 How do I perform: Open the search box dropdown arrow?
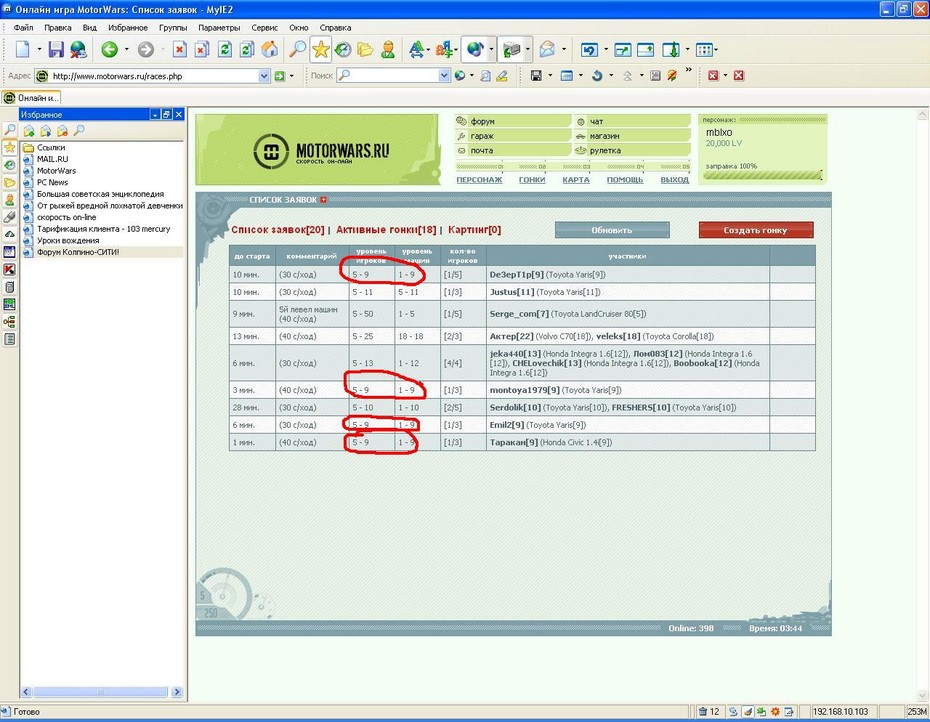point(444,76)
